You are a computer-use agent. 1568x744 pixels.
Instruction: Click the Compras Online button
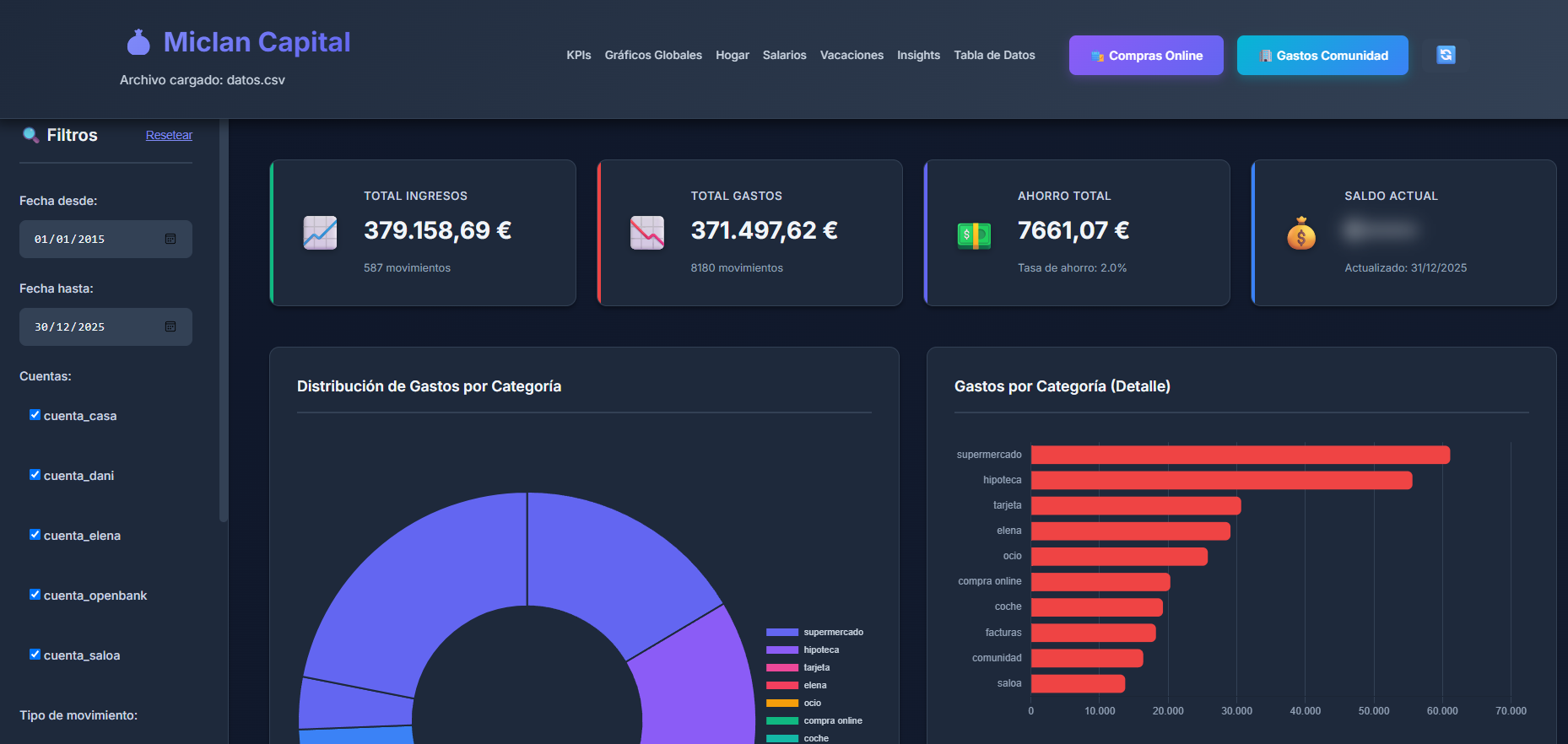coord(1146,56)
